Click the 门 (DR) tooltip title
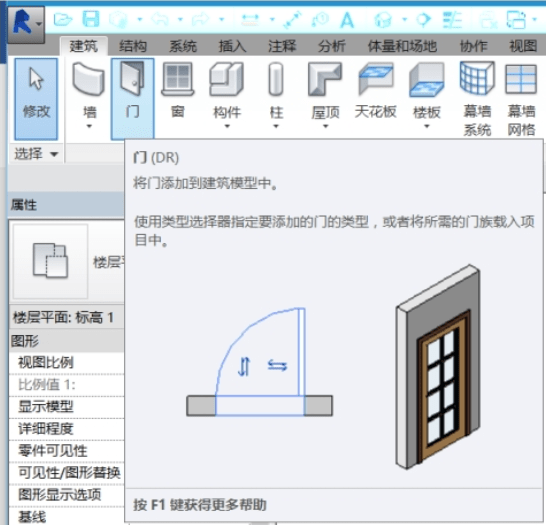546x525 pixels. pos(156,158)
